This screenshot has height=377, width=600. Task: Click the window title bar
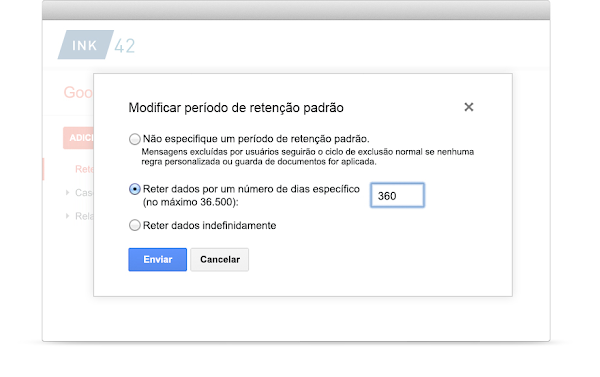pos(296,10)
